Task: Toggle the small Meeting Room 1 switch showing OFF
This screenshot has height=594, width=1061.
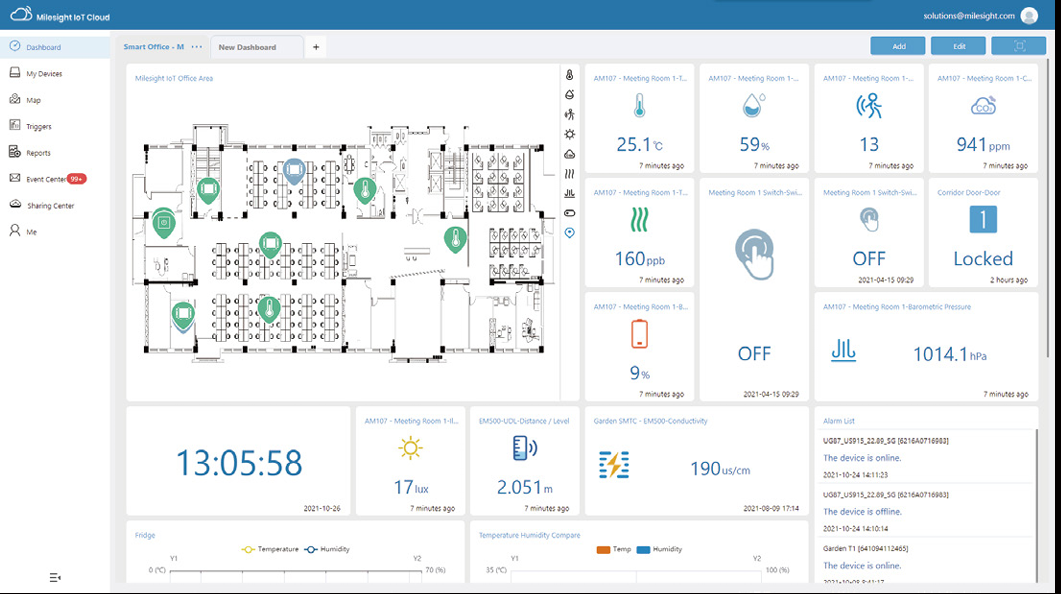Action: pos(869,220)
